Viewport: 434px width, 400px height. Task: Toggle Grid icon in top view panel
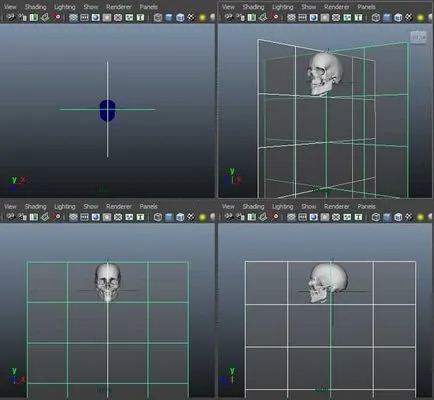[73, 17]
